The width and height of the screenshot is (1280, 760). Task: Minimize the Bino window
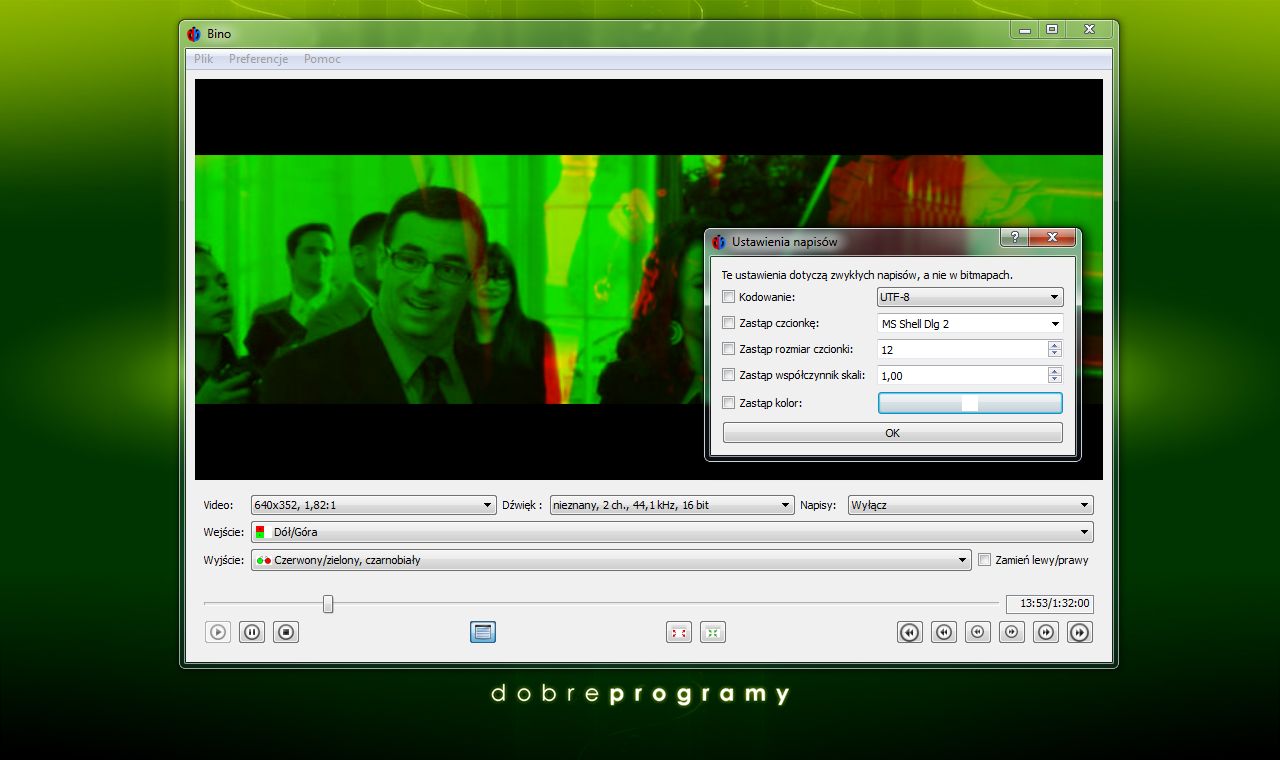pyautogui.click(x=1024, y=29)
